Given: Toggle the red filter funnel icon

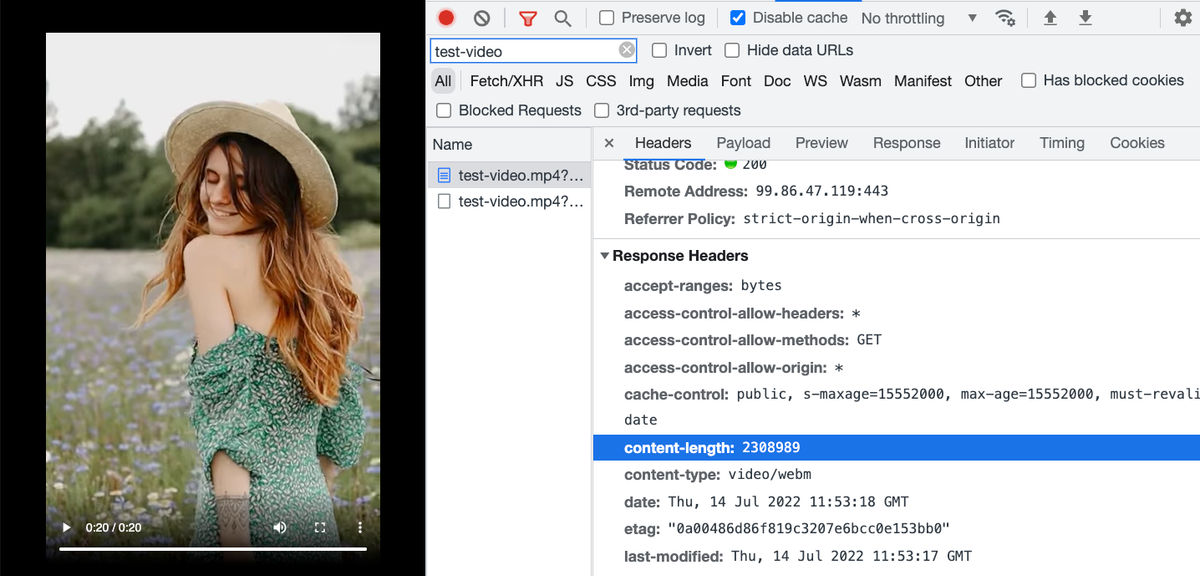Looking at the screenshot, I should [x=528, y=18].
